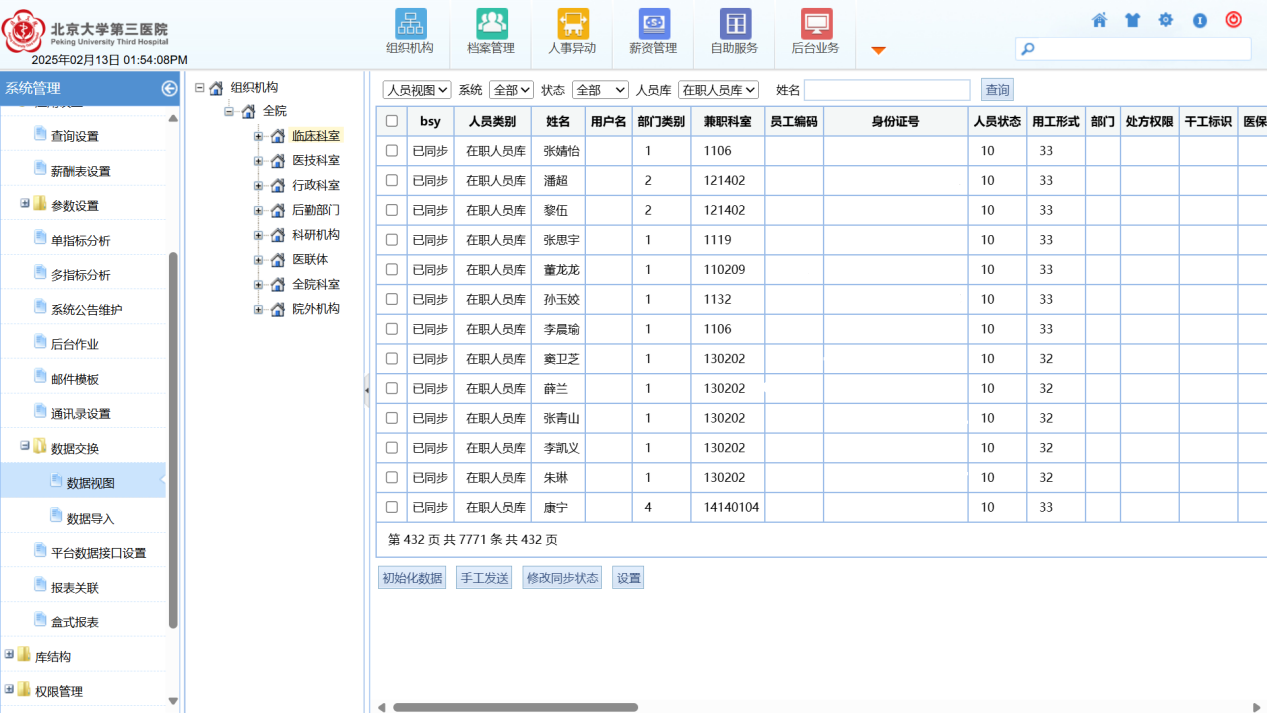Click the settings gear icon
Image resolution: width=1267 pixels, height=713 pixels.
click(1166, 20)
